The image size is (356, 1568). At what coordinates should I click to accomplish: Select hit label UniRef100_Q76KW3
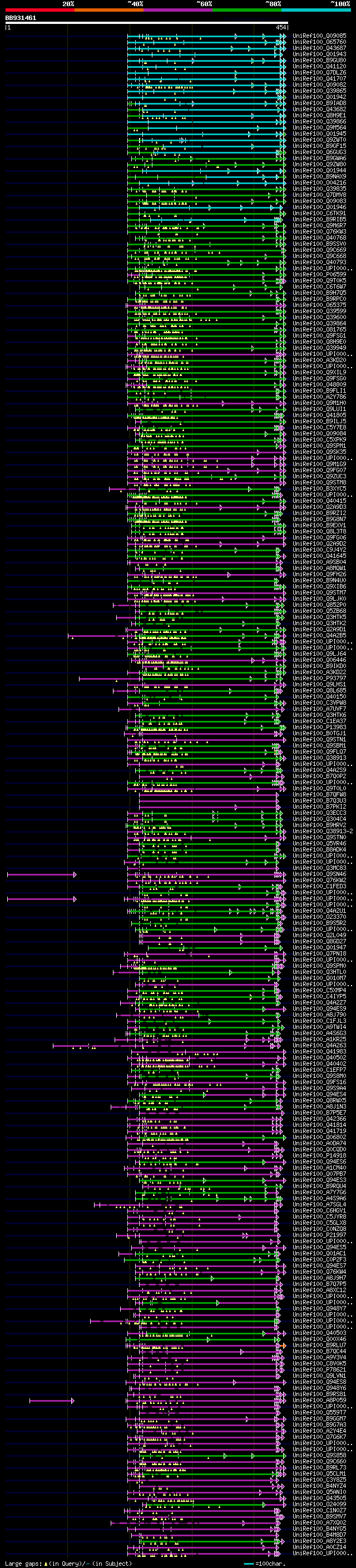(319, 231)
